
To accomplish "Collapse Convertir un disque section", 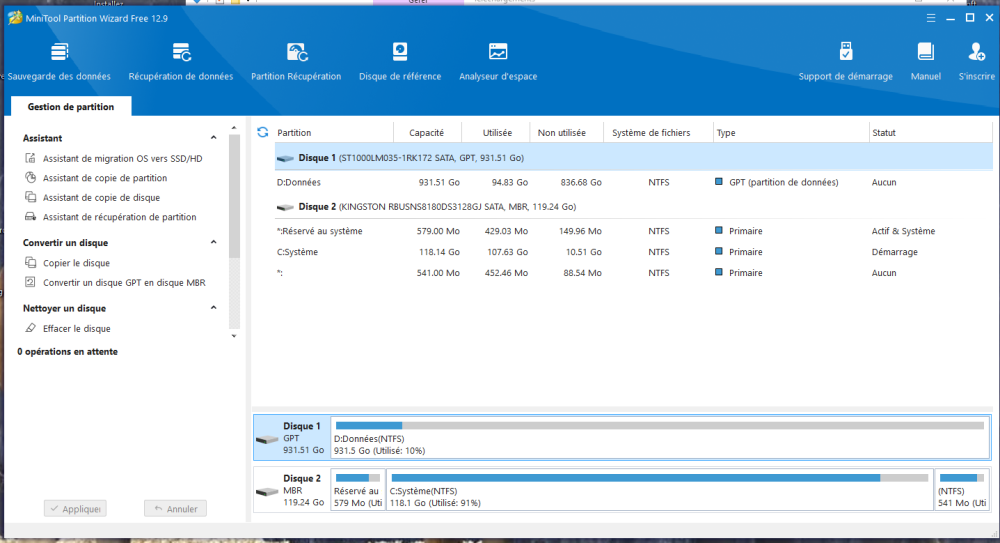I will (213, 243).
